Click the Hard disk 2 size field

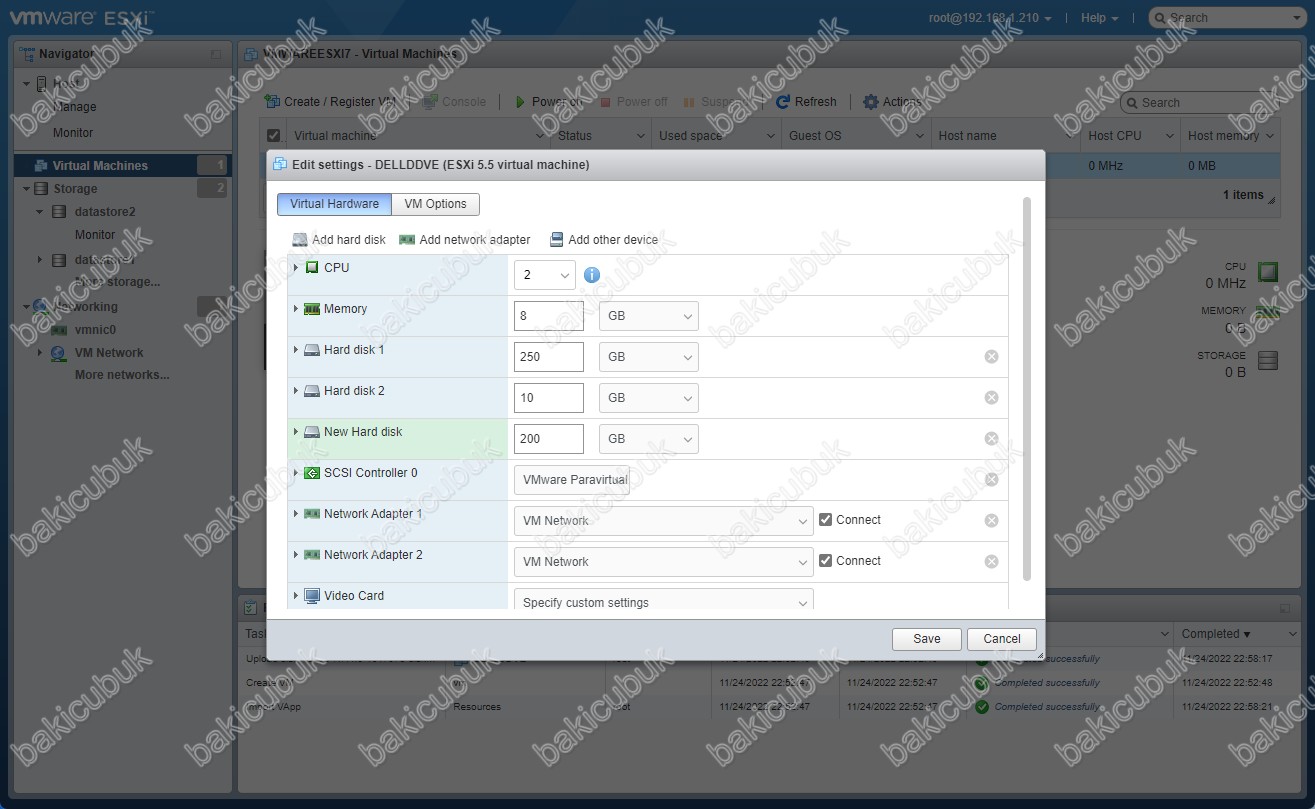549,398
